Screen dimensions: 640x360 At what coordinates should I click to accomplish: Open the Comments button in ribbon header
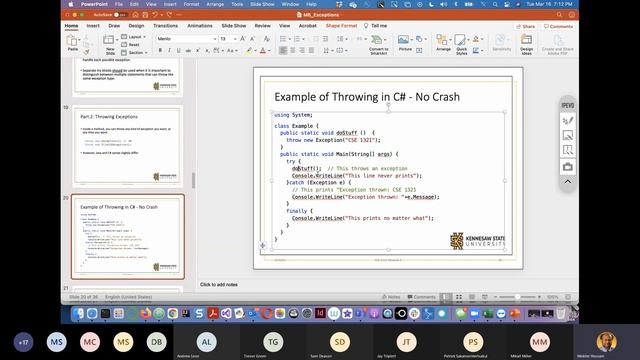[558, 26]
